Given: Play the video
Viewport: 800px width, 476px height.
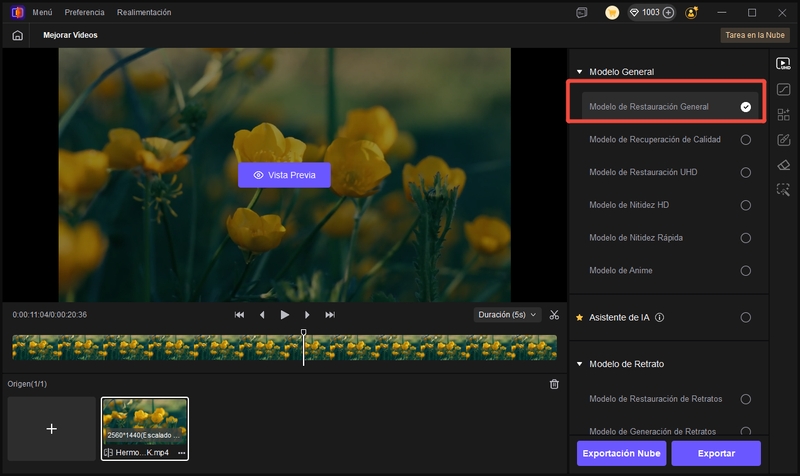Looking at the screenshot, I should pyautogui.click(x=285, y=315).
